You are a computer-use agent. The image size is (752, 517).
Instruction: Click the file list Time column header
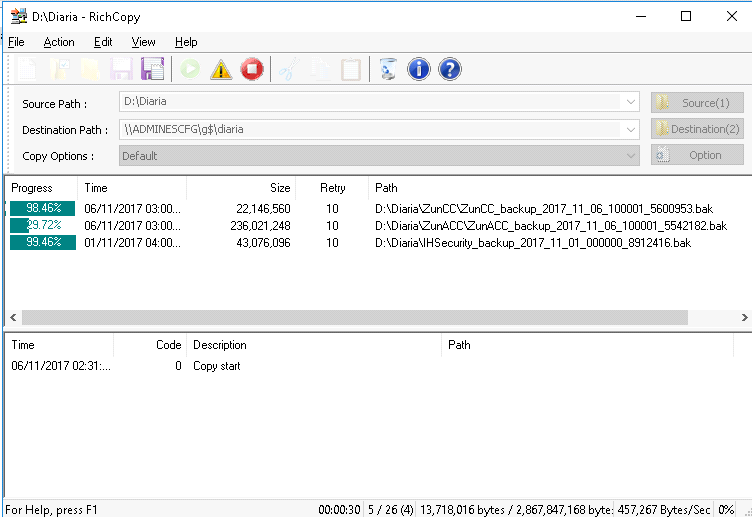[132, 188]
